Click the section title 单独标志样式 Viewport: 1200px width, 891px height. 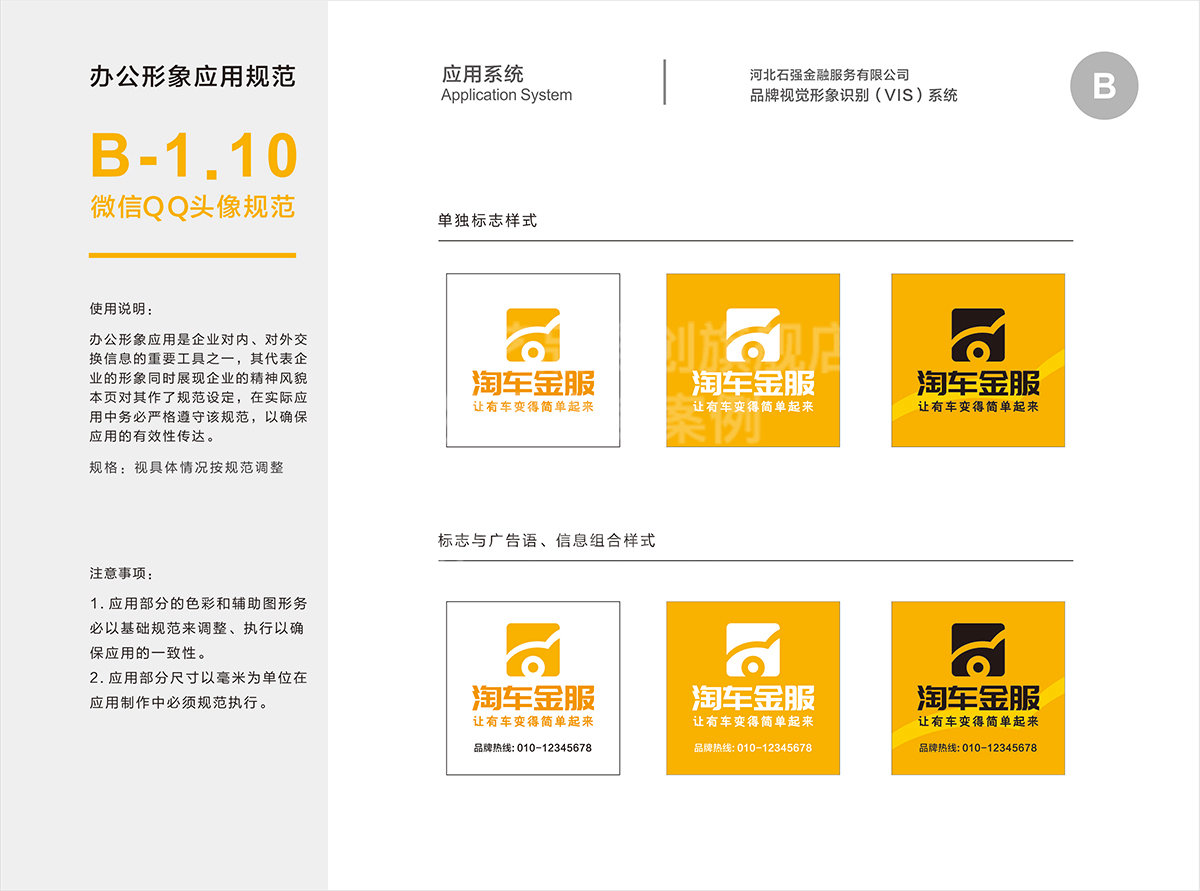coord(487,220)
